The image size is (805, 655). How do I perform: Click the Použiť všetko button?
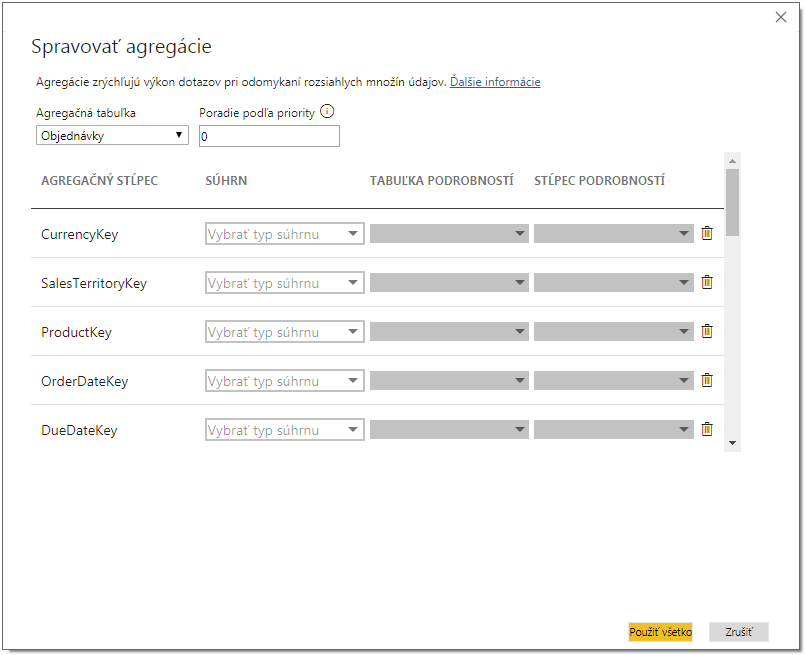pos(660,632)
